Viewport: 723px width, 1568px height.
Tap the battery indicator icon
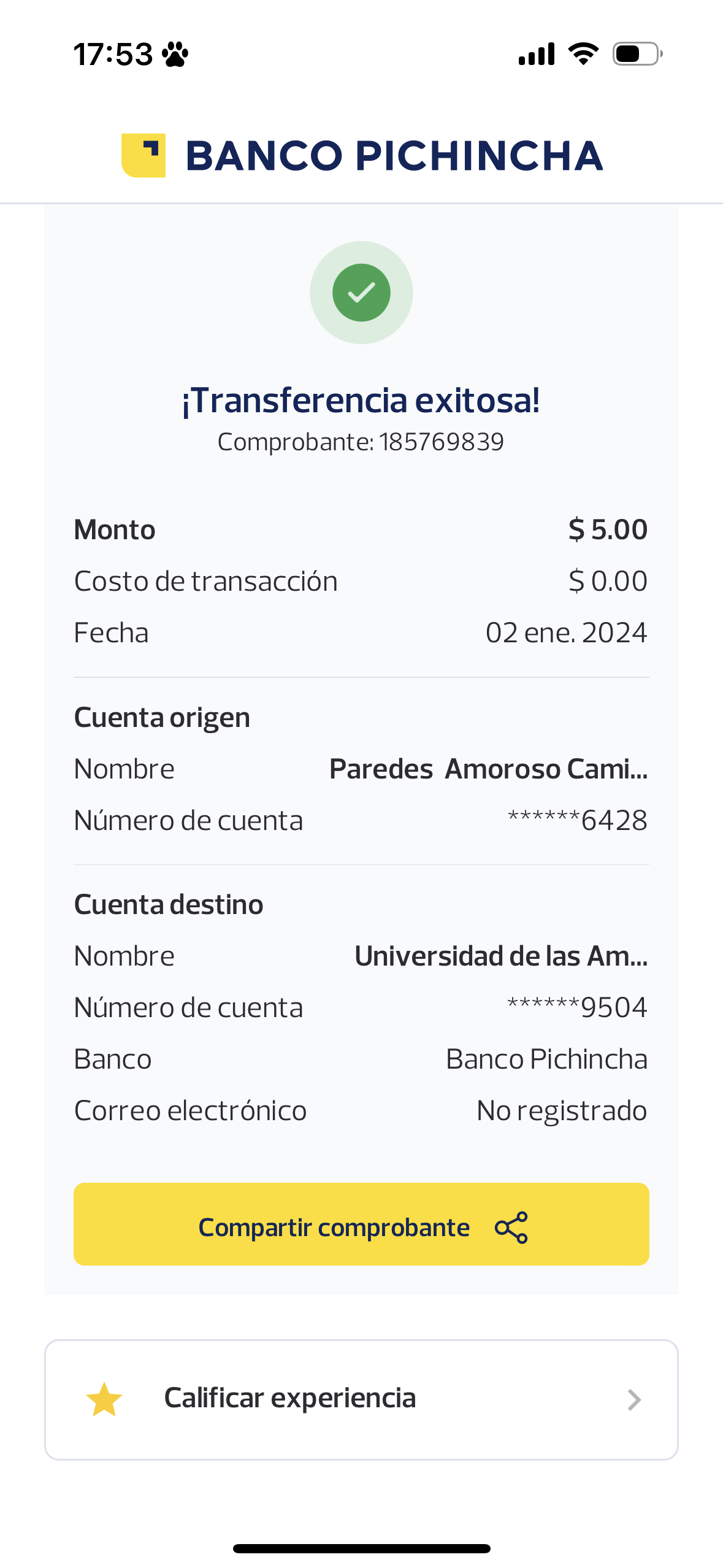click(637, 54)
